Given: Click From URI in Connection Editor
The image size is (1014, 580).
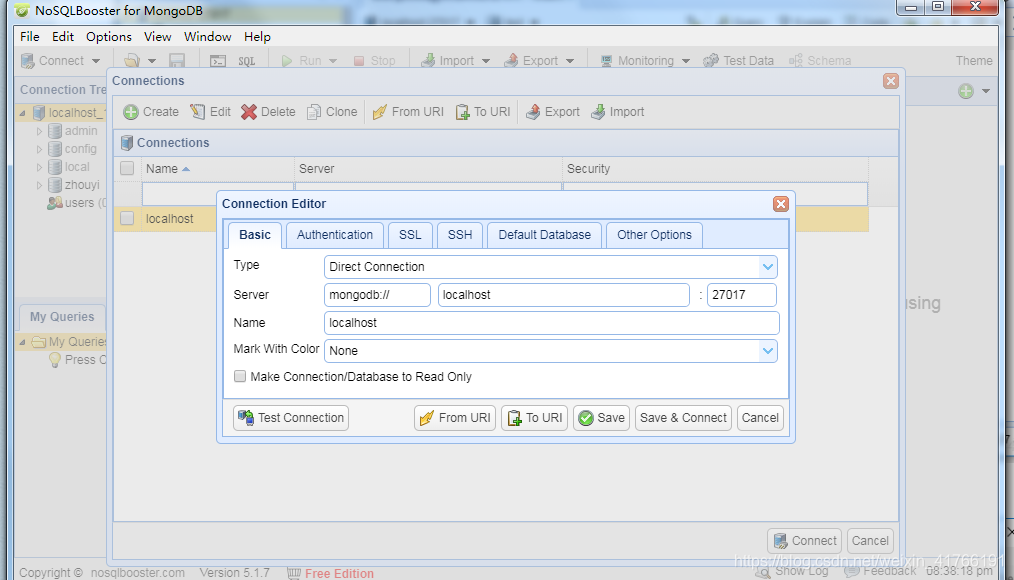Looking at the screenshot, I should click(455, 418).
